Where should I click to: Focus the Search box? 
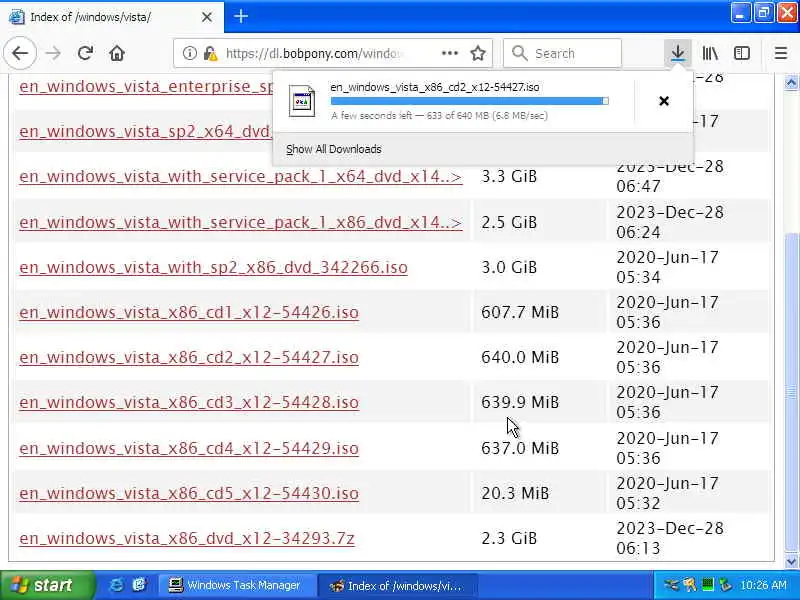point(562,53)
